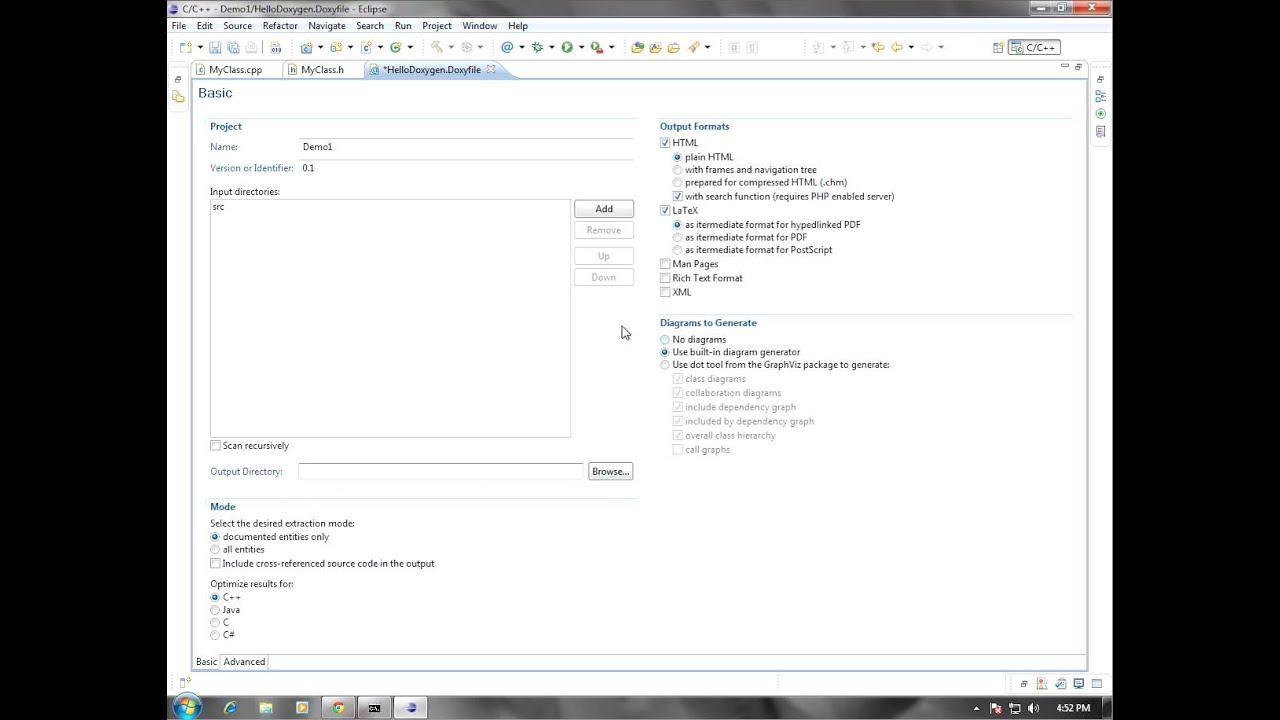Viewport: 1280px width, 720px height.
Task: Click the command prompt taskbar icon
Action: pyautogui.click(x=374, y=707)
